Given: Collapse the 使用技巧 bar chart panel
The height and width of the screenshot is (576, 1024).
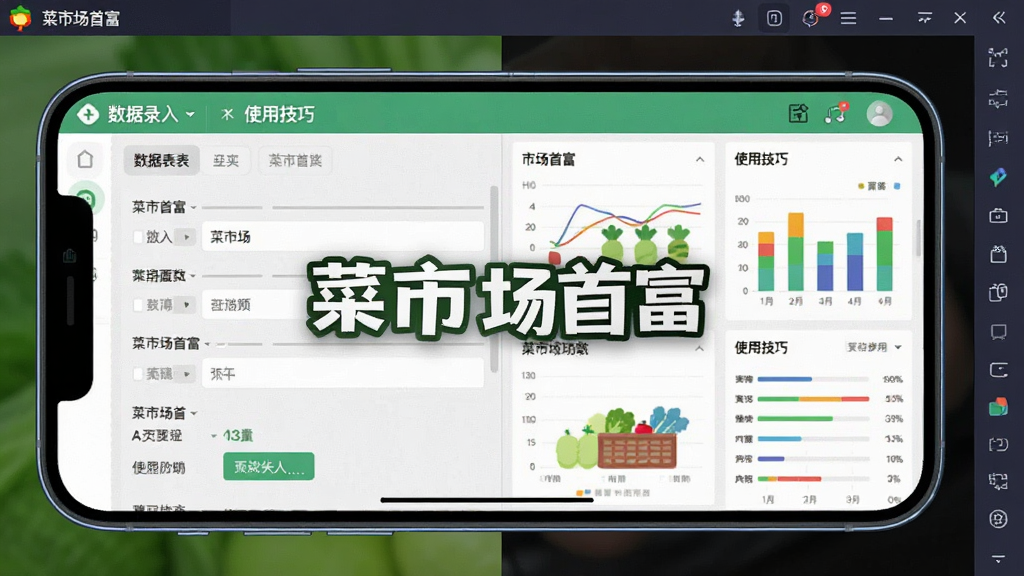Looking at the screenshot, I should click(x=898, y=159).
